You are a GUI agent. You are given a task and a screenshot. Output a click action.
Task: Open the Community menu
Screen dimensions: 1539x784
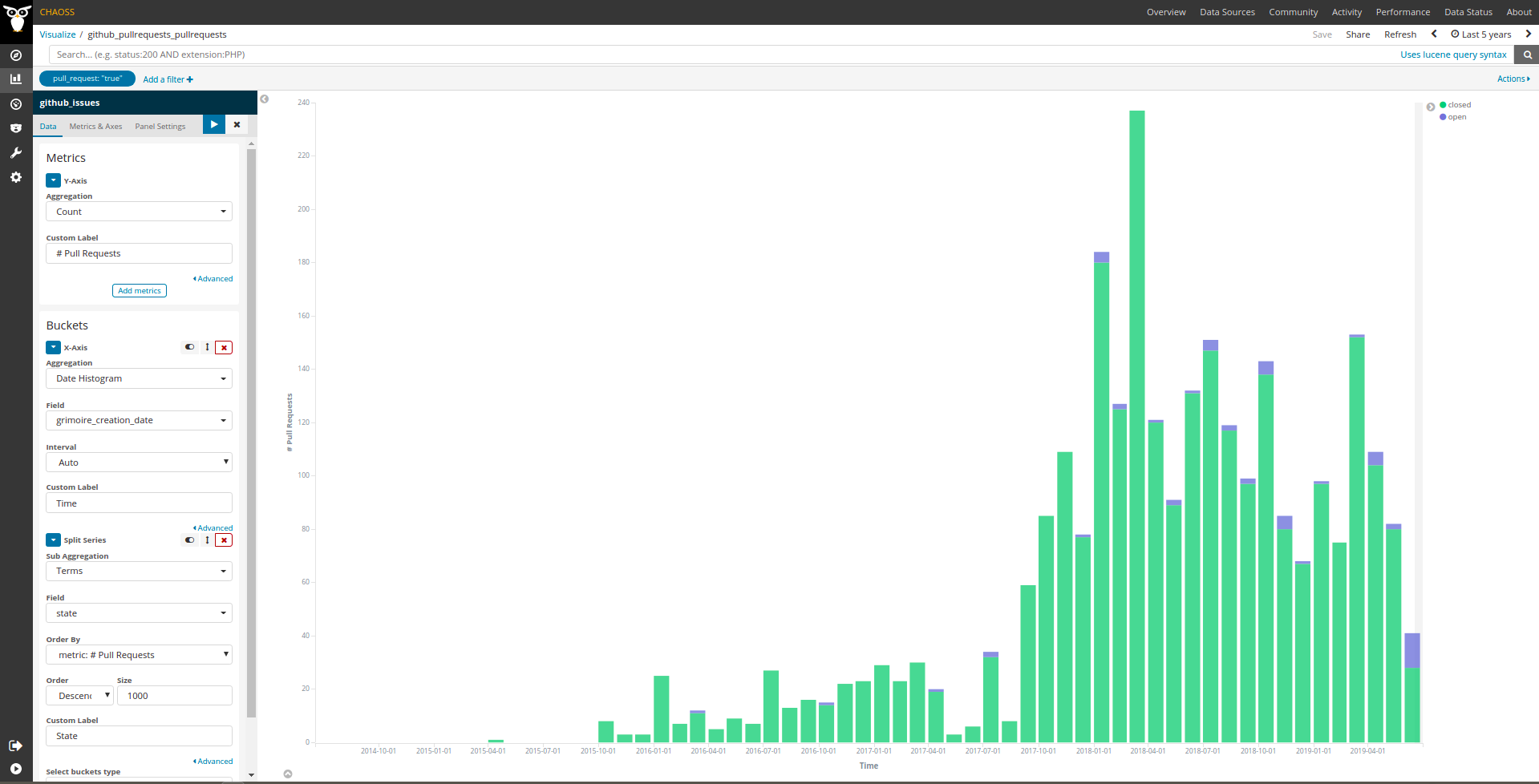point(1293,12)
